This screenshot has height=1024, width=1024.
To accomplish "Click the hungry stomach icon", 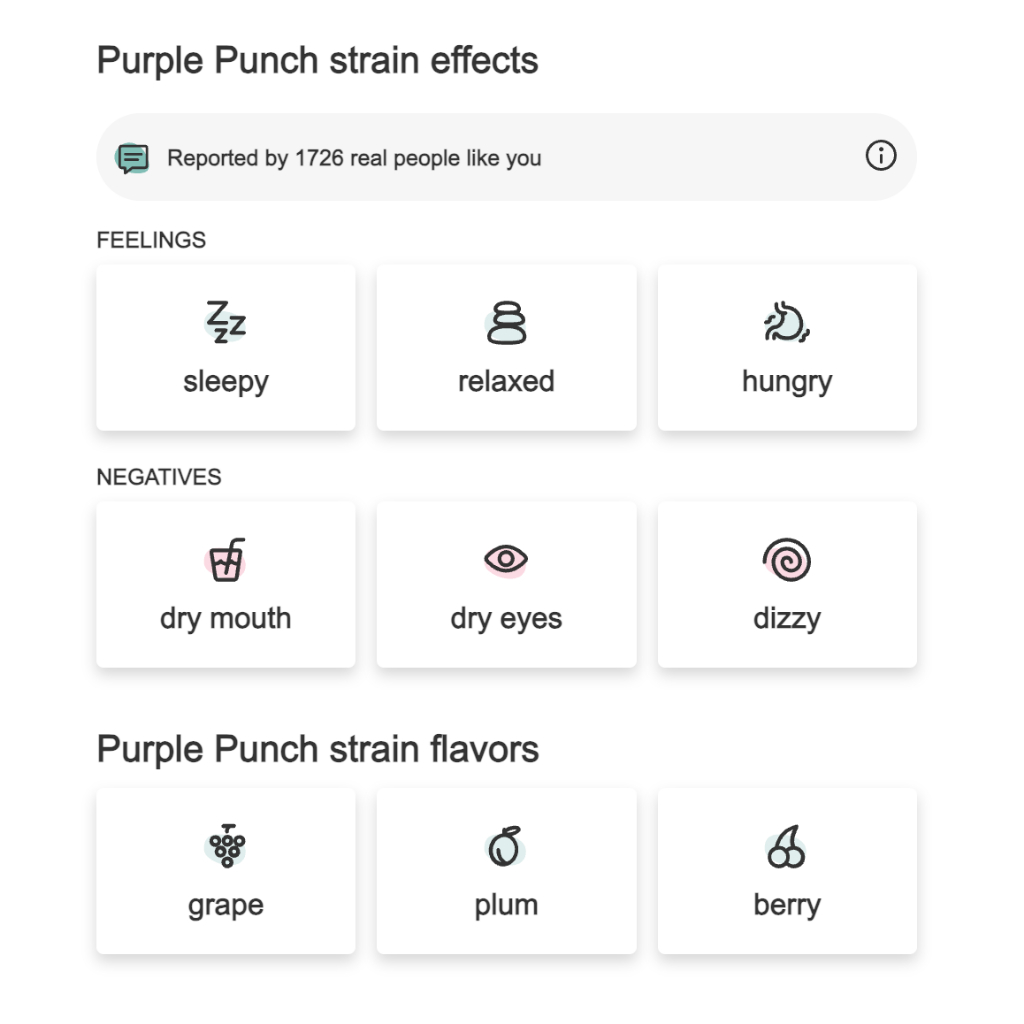I will point(787,322).
